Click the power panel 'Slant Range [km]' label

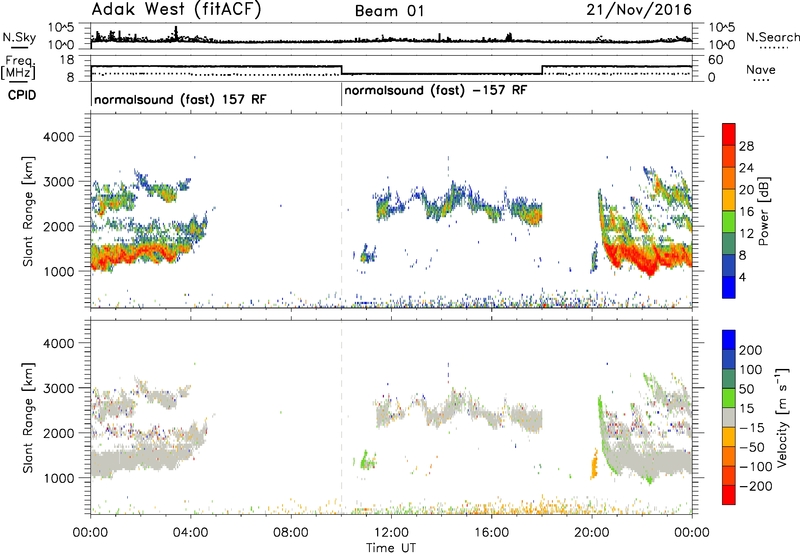(28, 211)
